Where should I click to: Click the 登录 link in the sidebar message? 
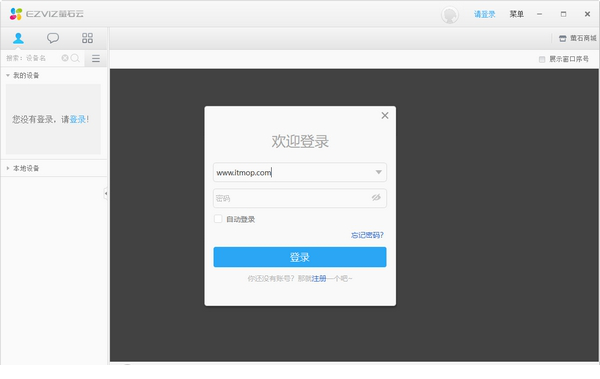pos(77,119)
